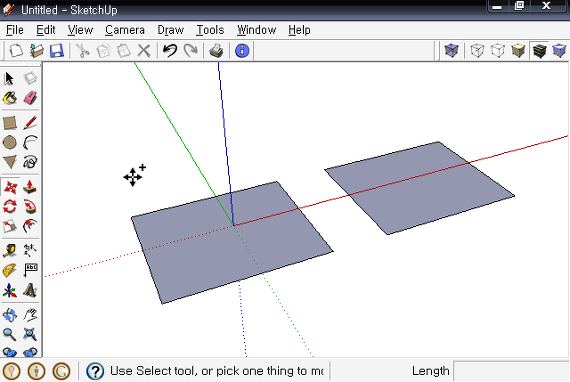Select the Arc tool
570x382 pixels.
point(30,142)
